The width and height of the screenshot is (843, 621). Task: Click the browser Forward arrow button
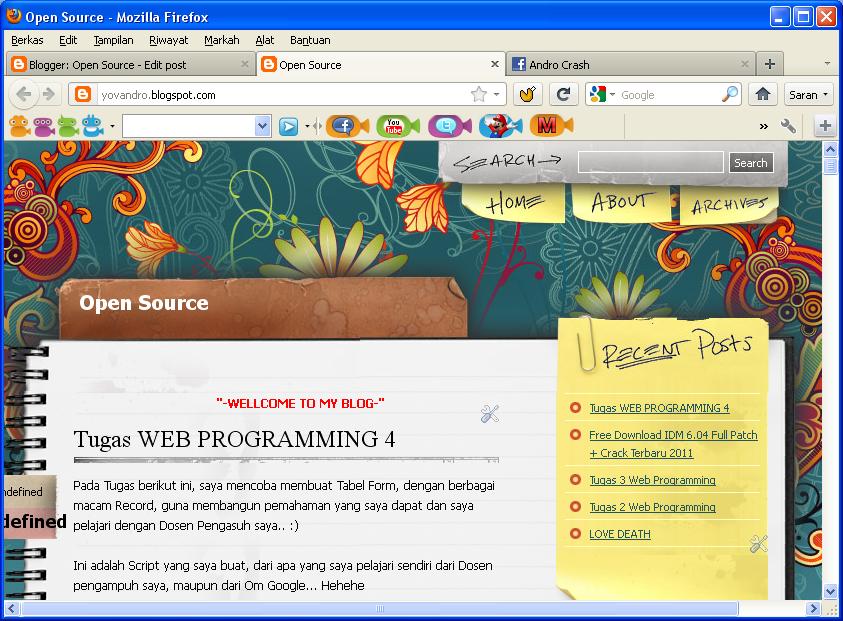coord(48,95)
